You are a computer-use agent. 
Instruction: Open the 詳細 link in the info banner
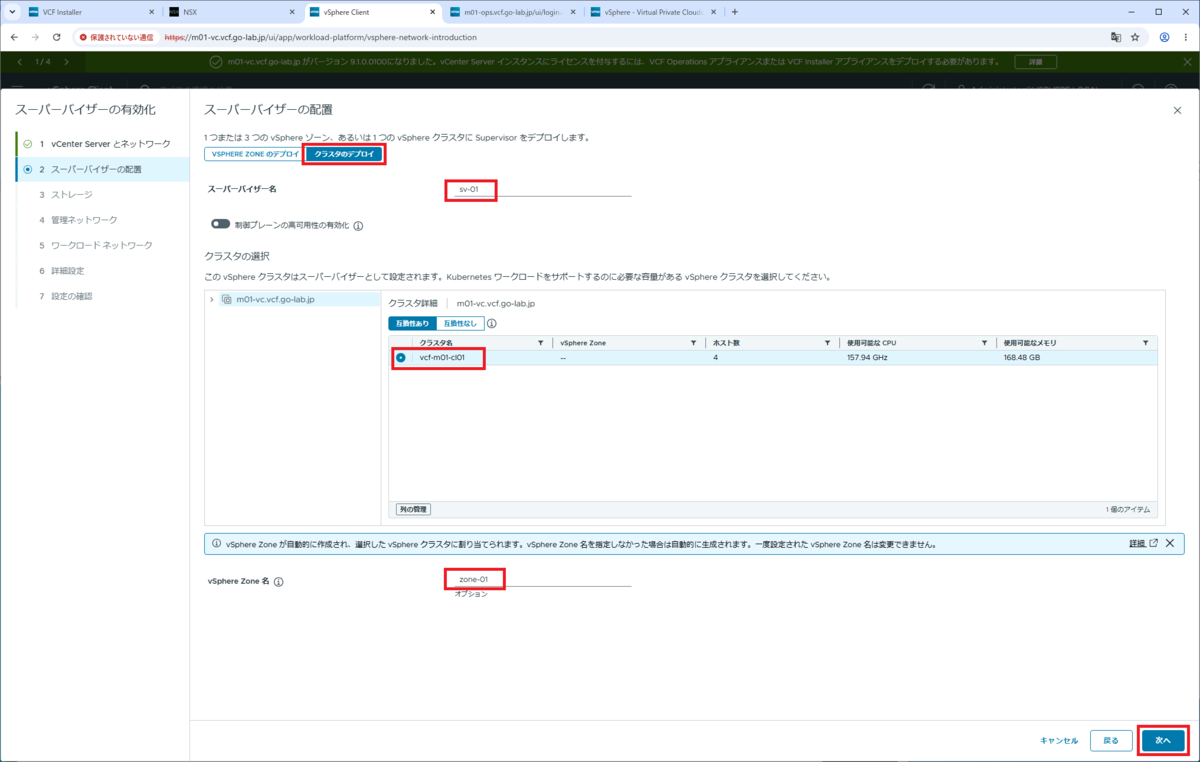[x=1143, y=543]
